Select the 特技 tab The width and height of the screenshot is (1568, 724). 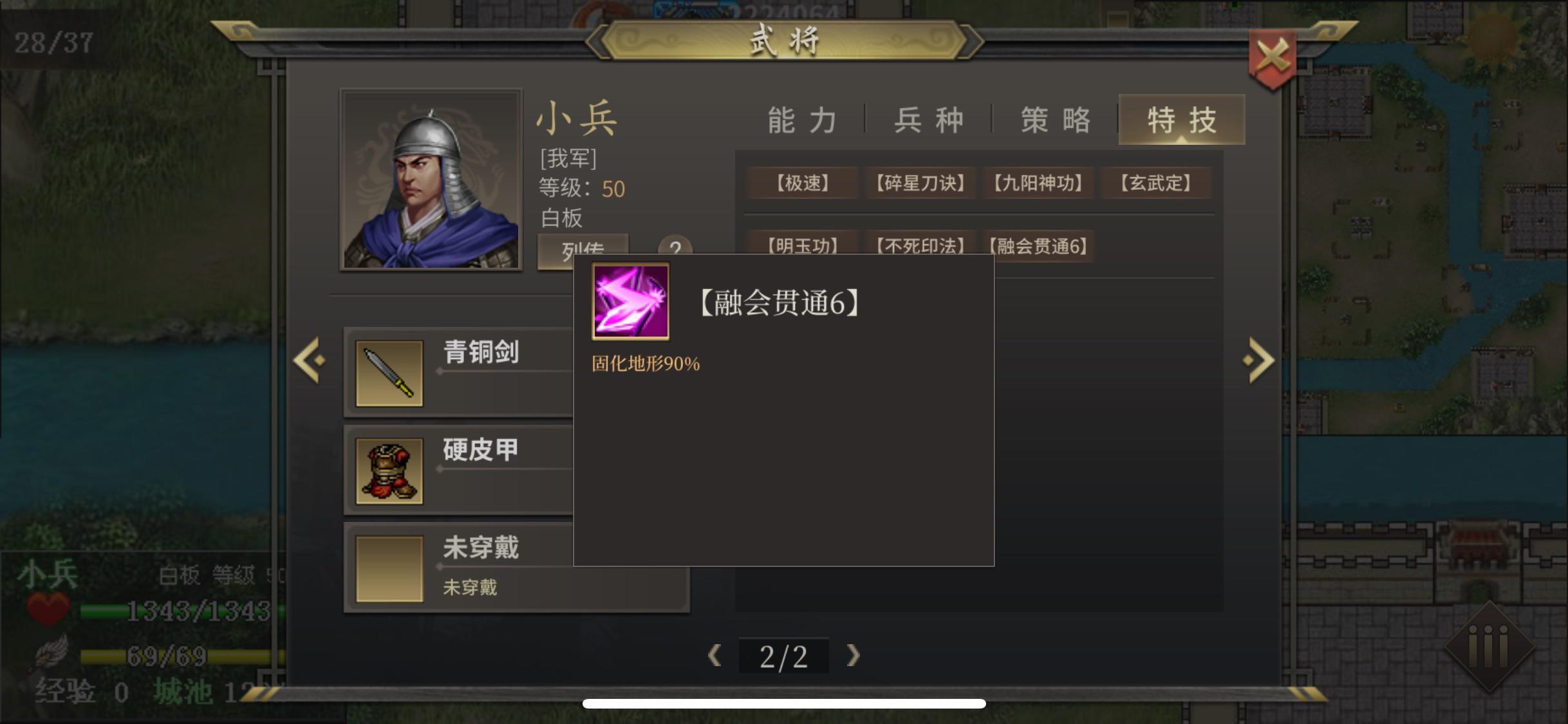point(1182,120)
